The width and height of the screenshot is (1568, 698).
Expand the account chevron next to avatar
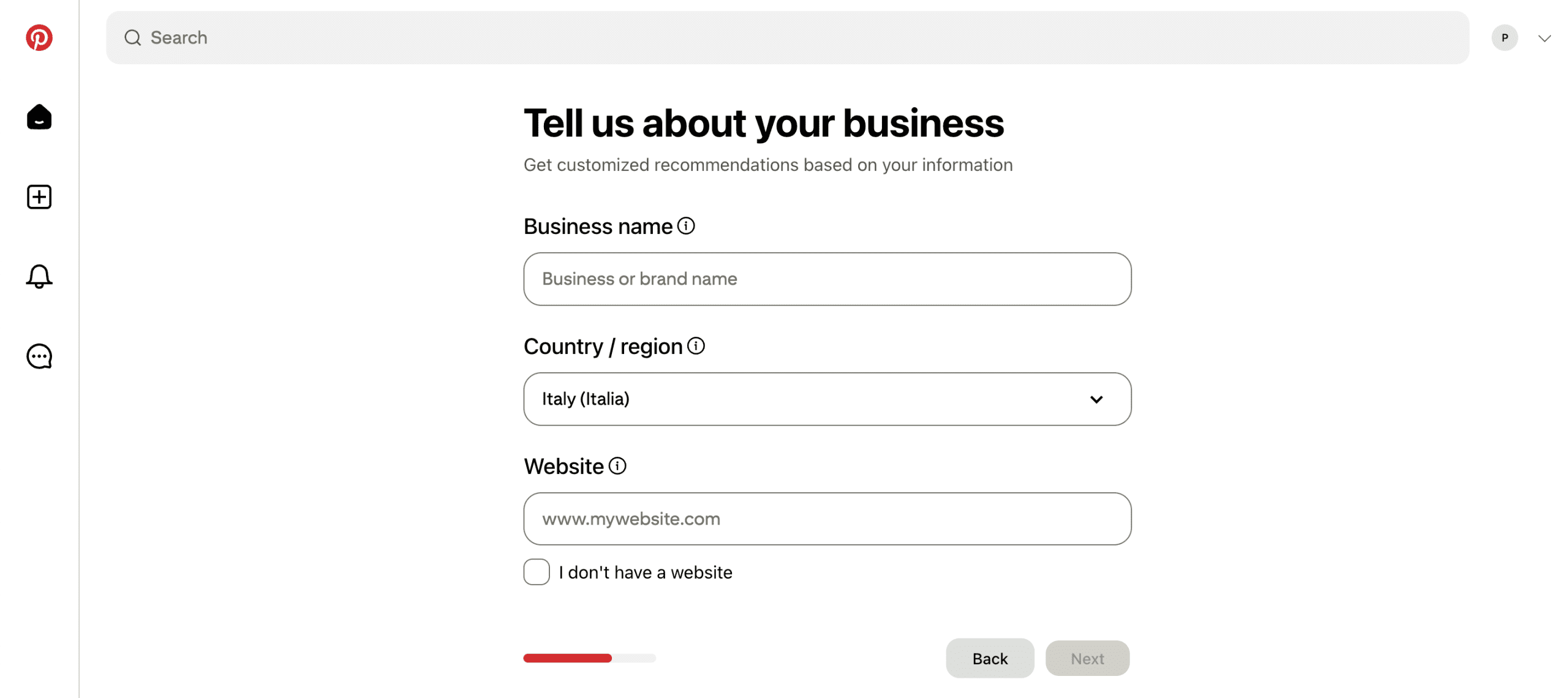[1545, 38]
